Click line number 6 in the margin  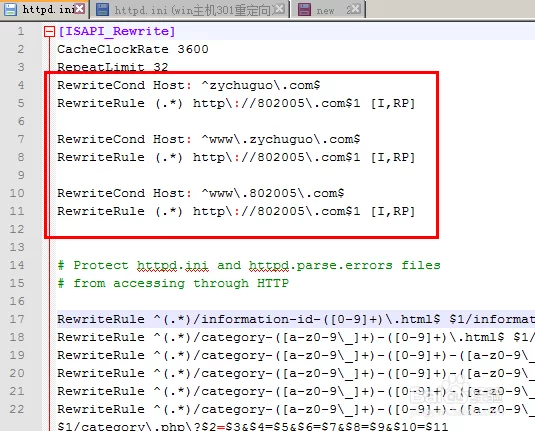tap(21, 121)
